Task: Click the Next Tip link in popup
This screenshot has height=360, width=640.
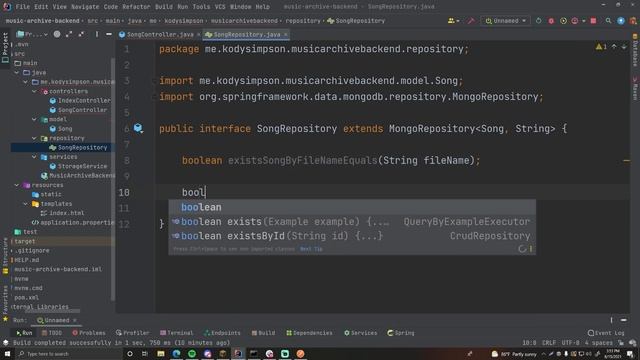Action: pos(311,249)
